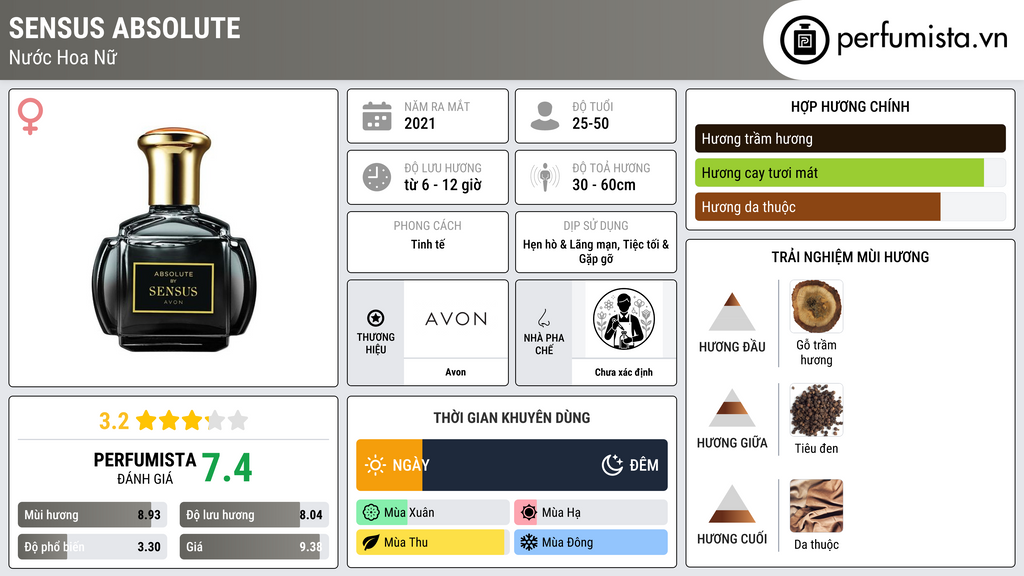
Task: Open the Gỗ trầm hương note image
Action: [816, 306]
